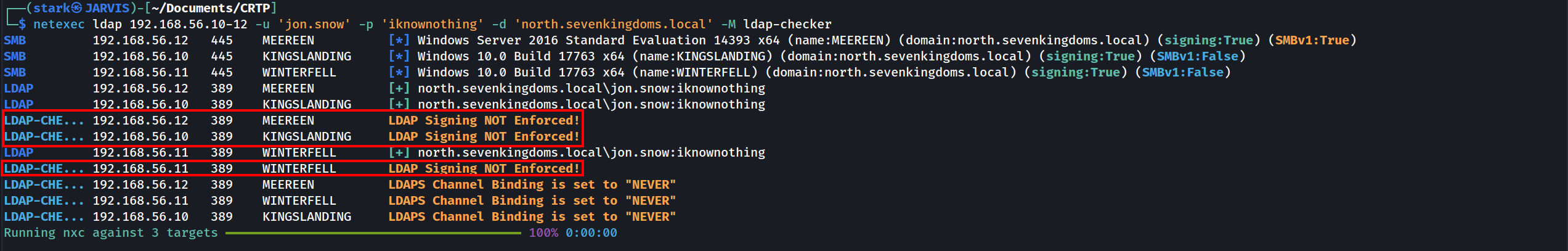This screenshot has height=251, width=1568.
Task: Click the netexec command word
Action: click(x=59, y=24)
